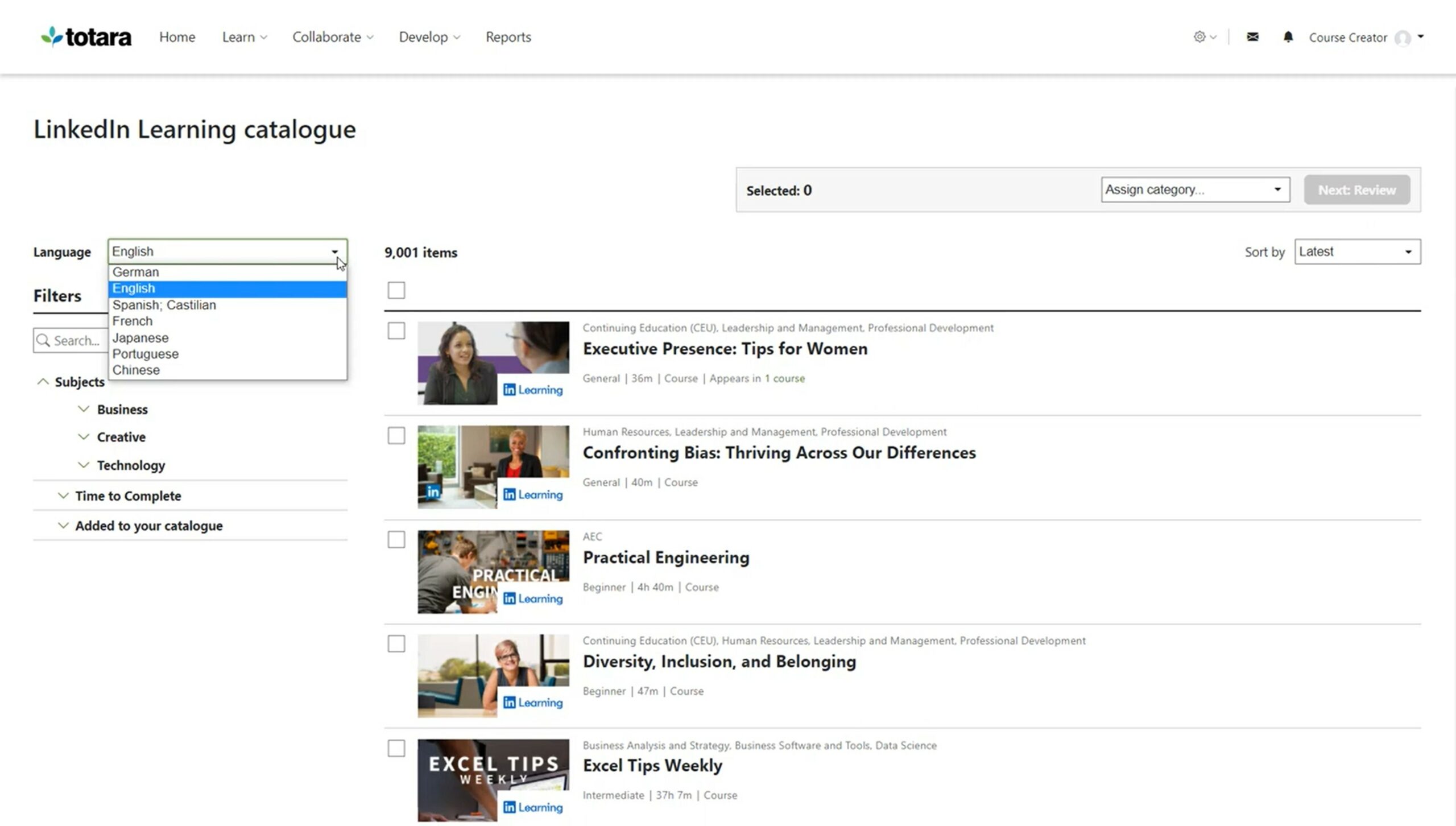The width and height of the screenshot is (1456, 826).
Task: Open the settings gear menu
Action: (x=1200, y=36)
